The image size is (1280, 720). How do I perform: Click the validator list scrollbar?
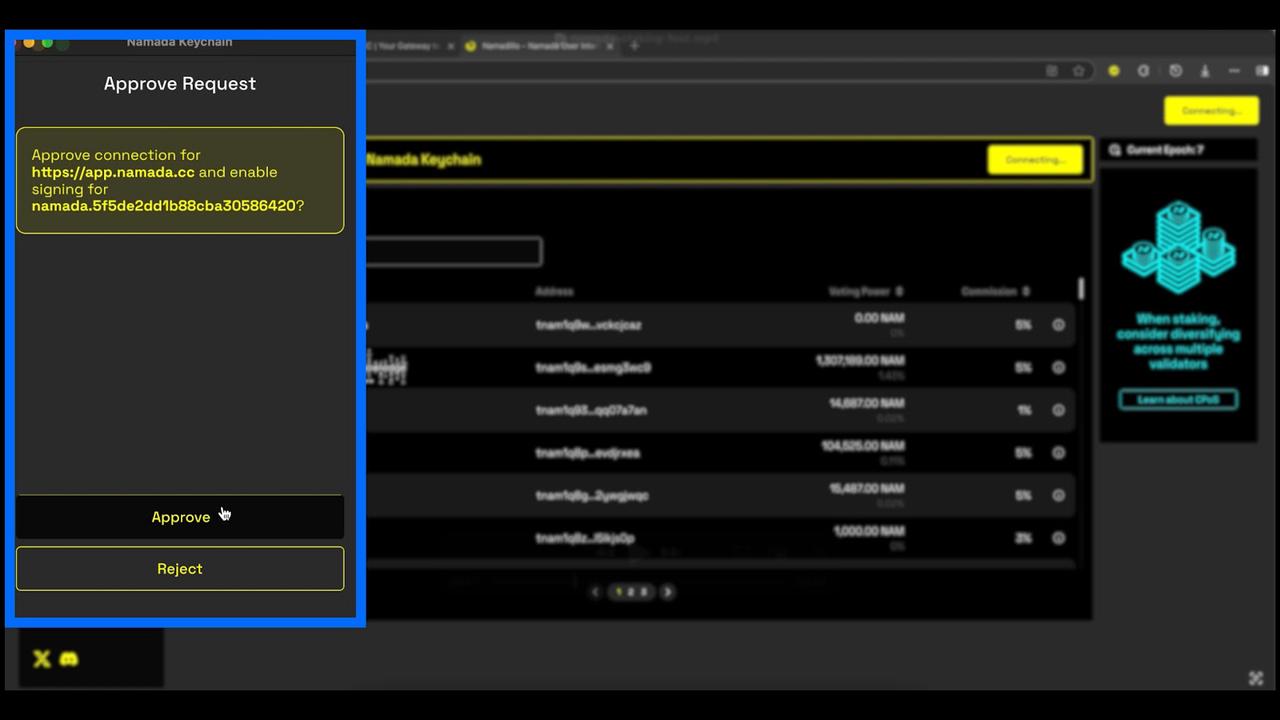(1081, 288)
